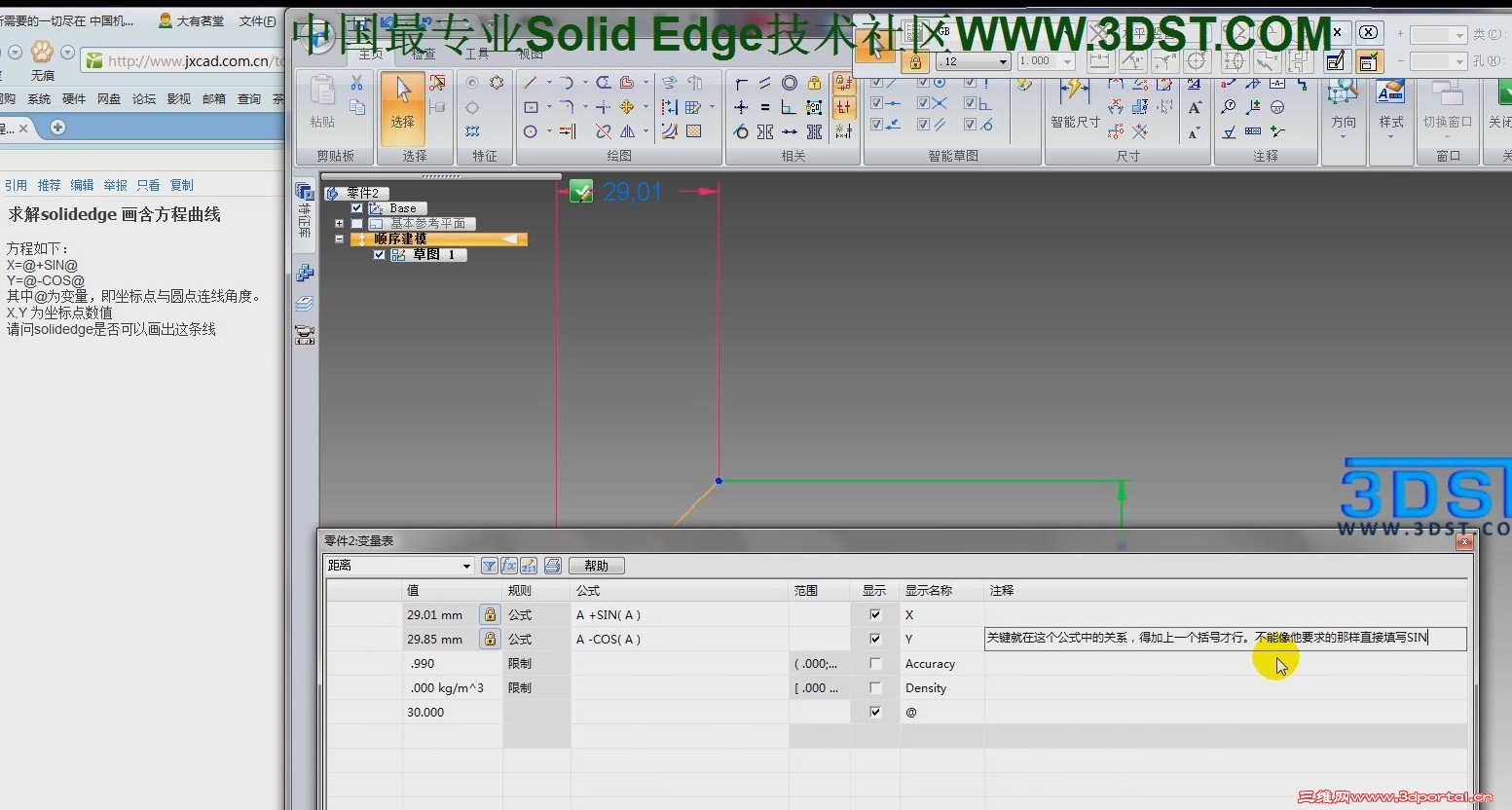This screenshot has width=1512, height=810.
Task: Open the browser 系统 menu item
Action: click(39, 99)
